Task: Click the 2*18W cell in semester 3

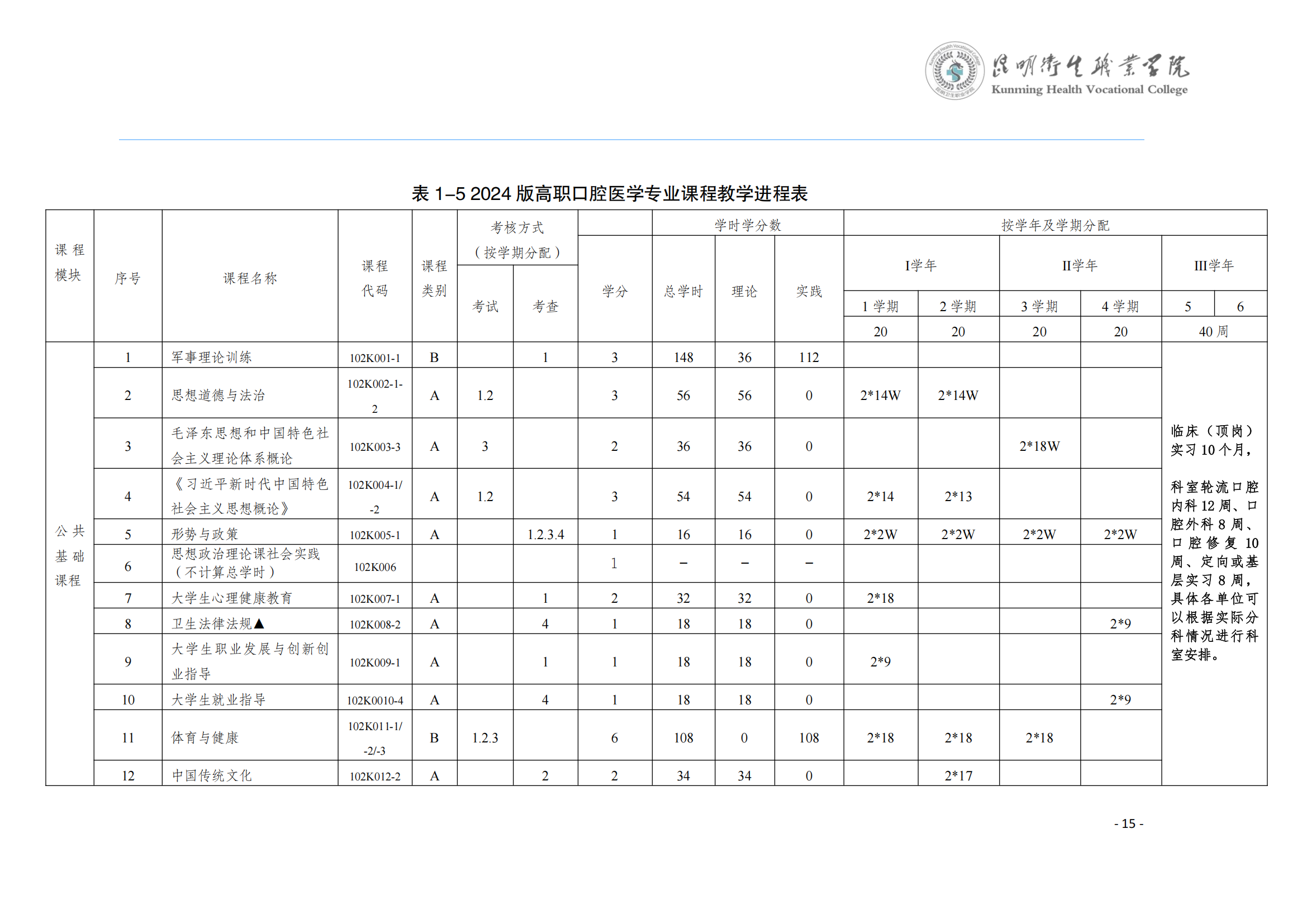Action: pos(1039,447)
